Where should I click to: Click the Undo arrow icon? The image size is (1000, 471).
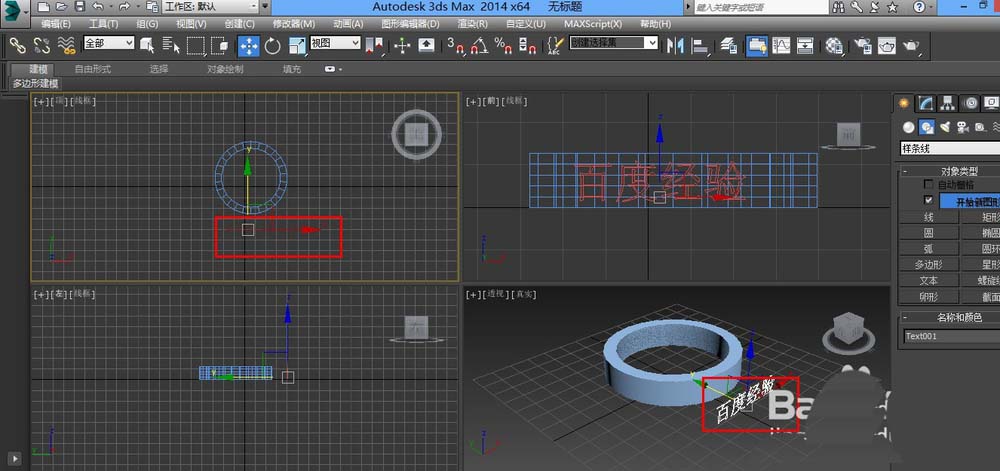pos(97,7)
